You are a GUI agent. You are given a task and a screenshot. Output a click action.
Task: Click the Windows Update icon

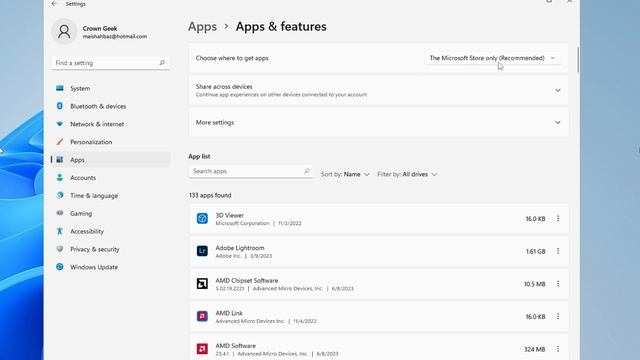60,267
